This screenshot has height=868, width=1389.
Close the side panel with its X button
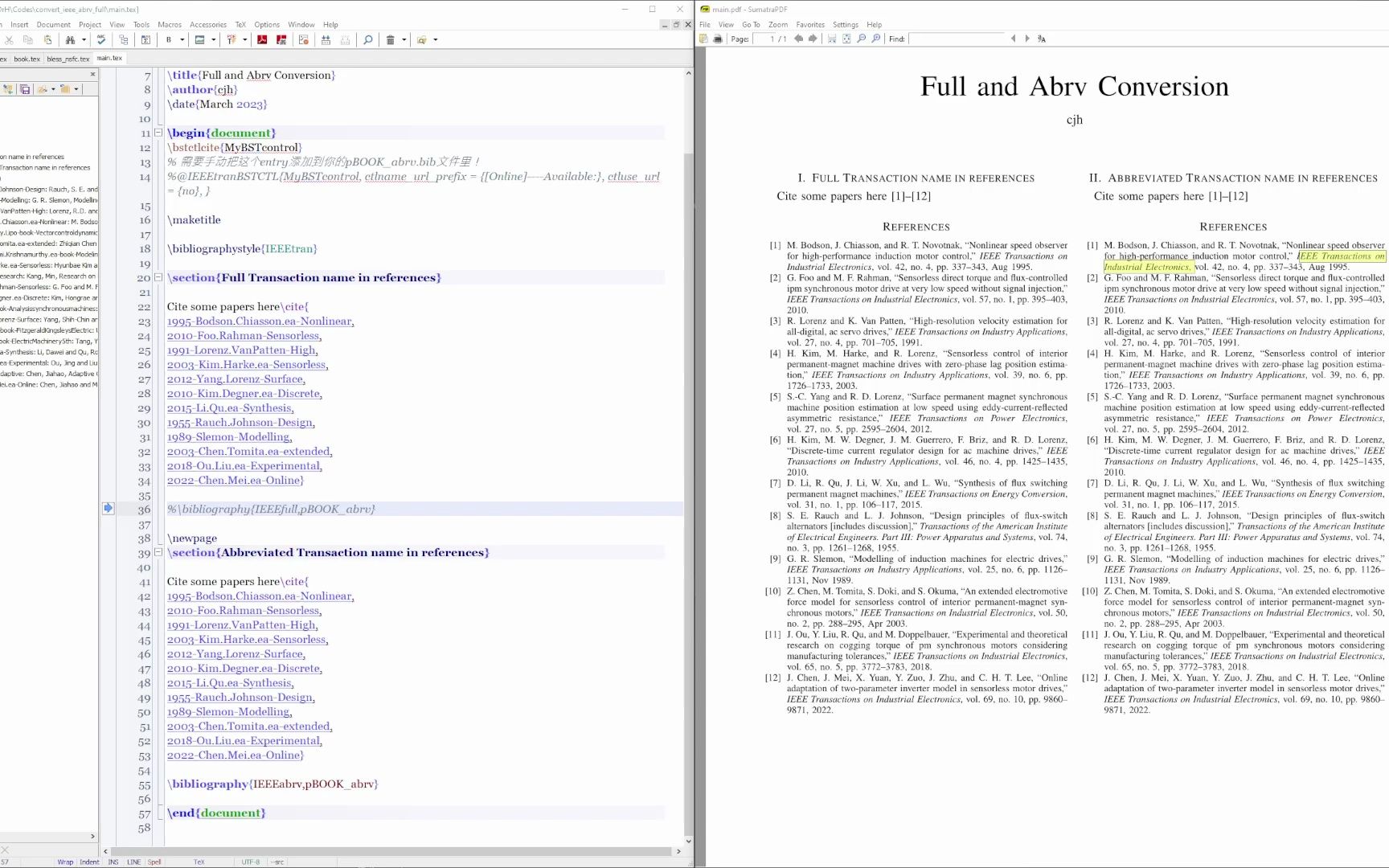click(x=92, y=74)
